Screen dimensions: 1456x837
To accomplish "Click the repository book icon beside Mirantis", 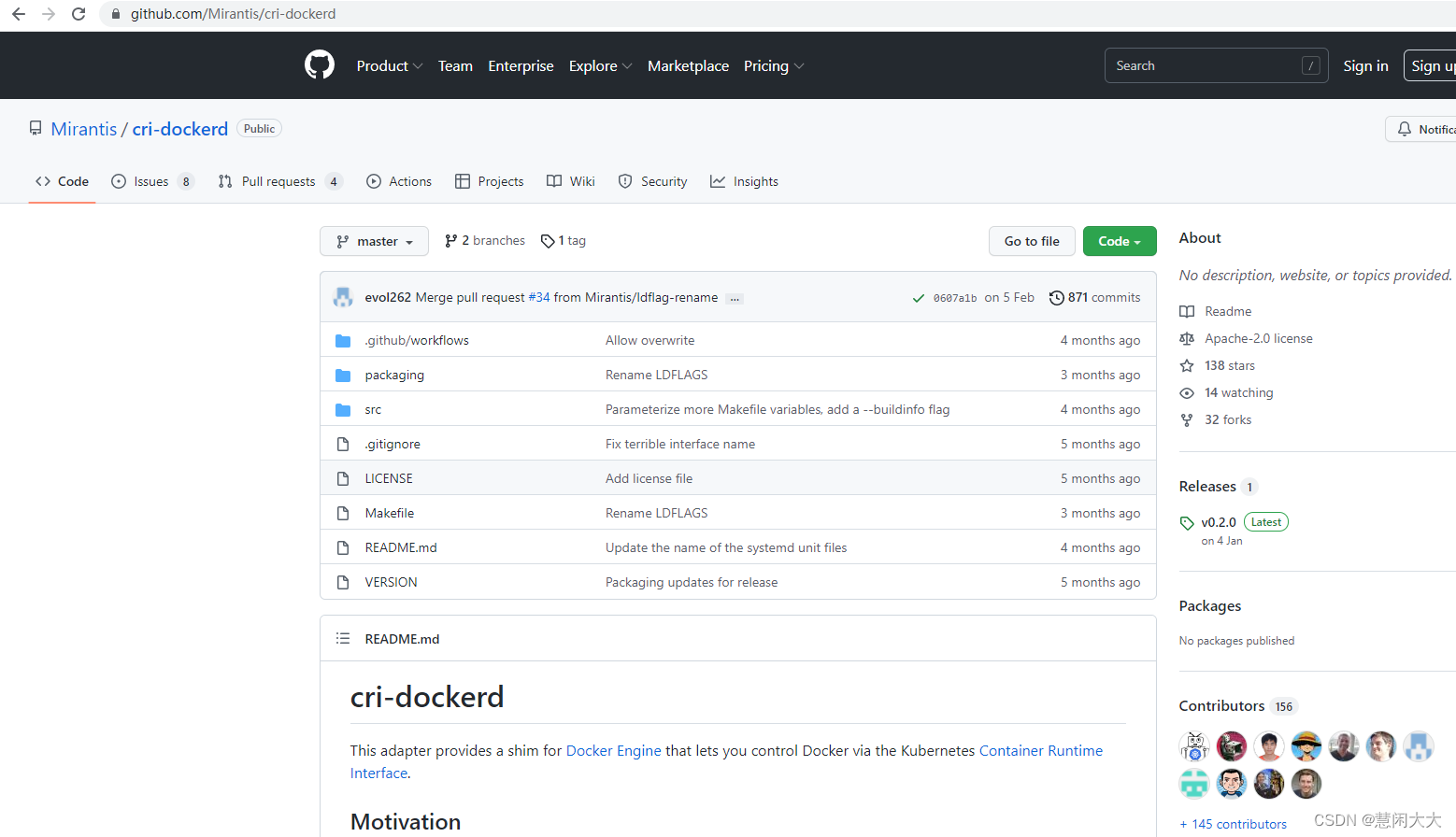I will 36,128.
